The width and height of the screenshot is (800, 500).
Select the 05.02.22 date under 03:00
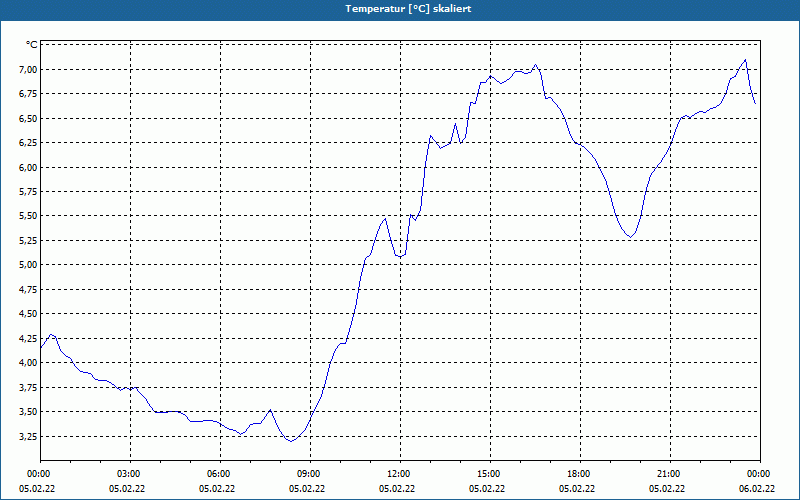coord(127,489)
